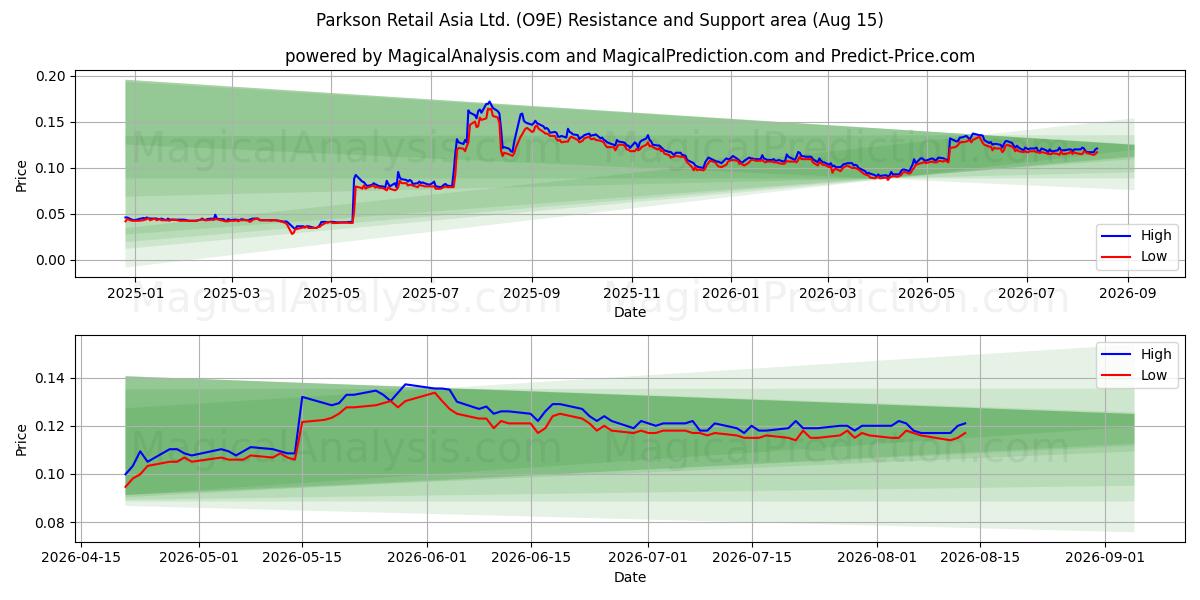Click the 0.20 tick on top y-axis

(x=50, y=76)
